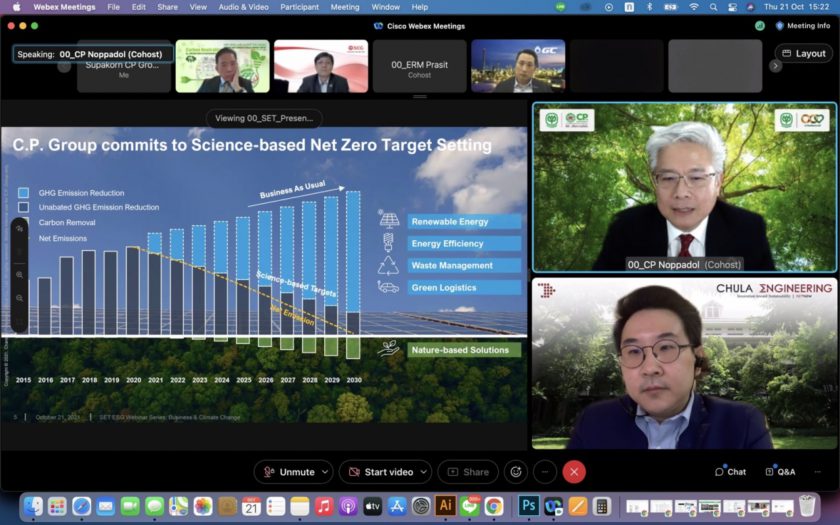Open the Participant menu
This screenshot has width=840, height=525.
299,7
